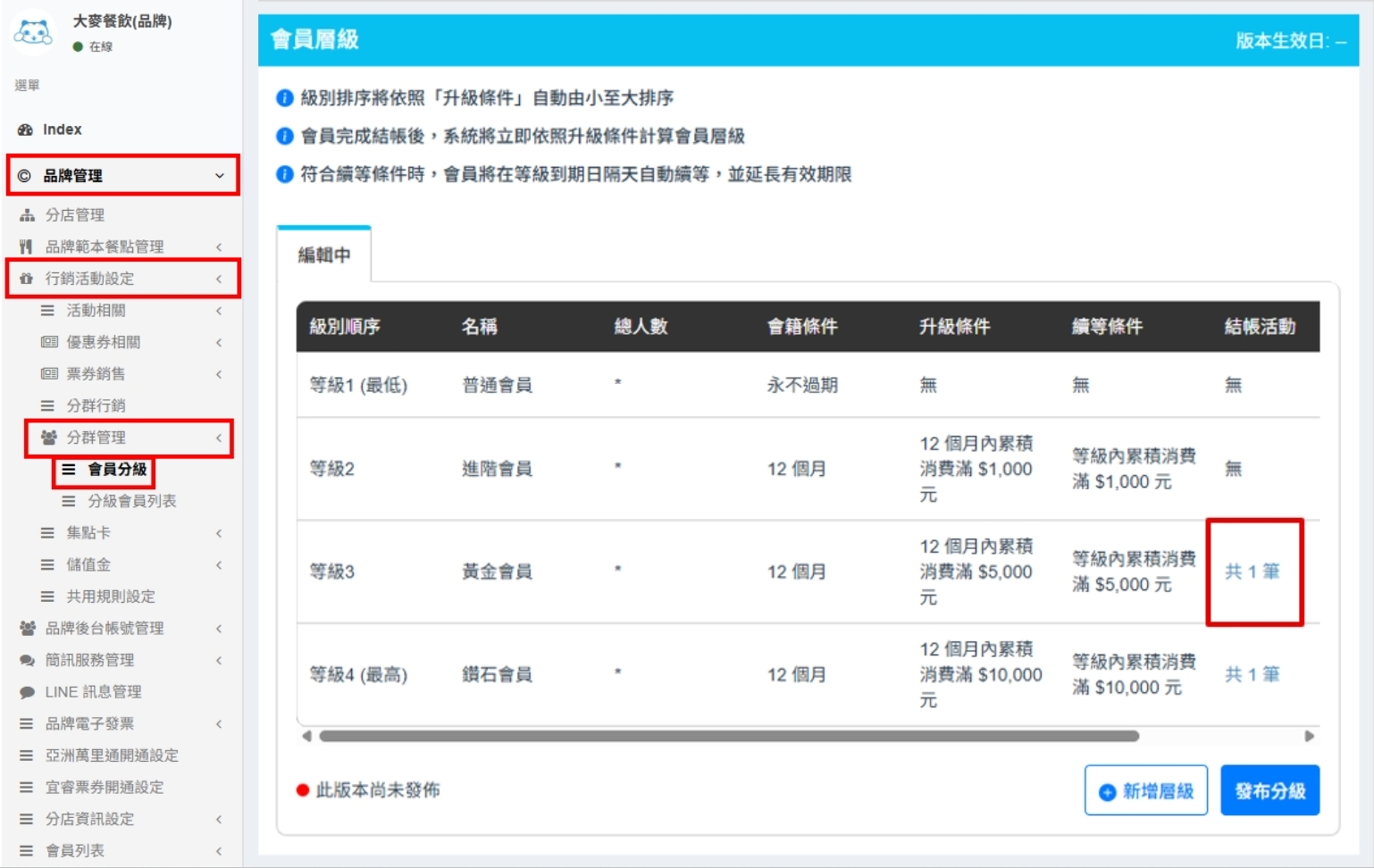Click the horizontal scrollbar under the table
The image size is (1374, 868).
[728, 737]
